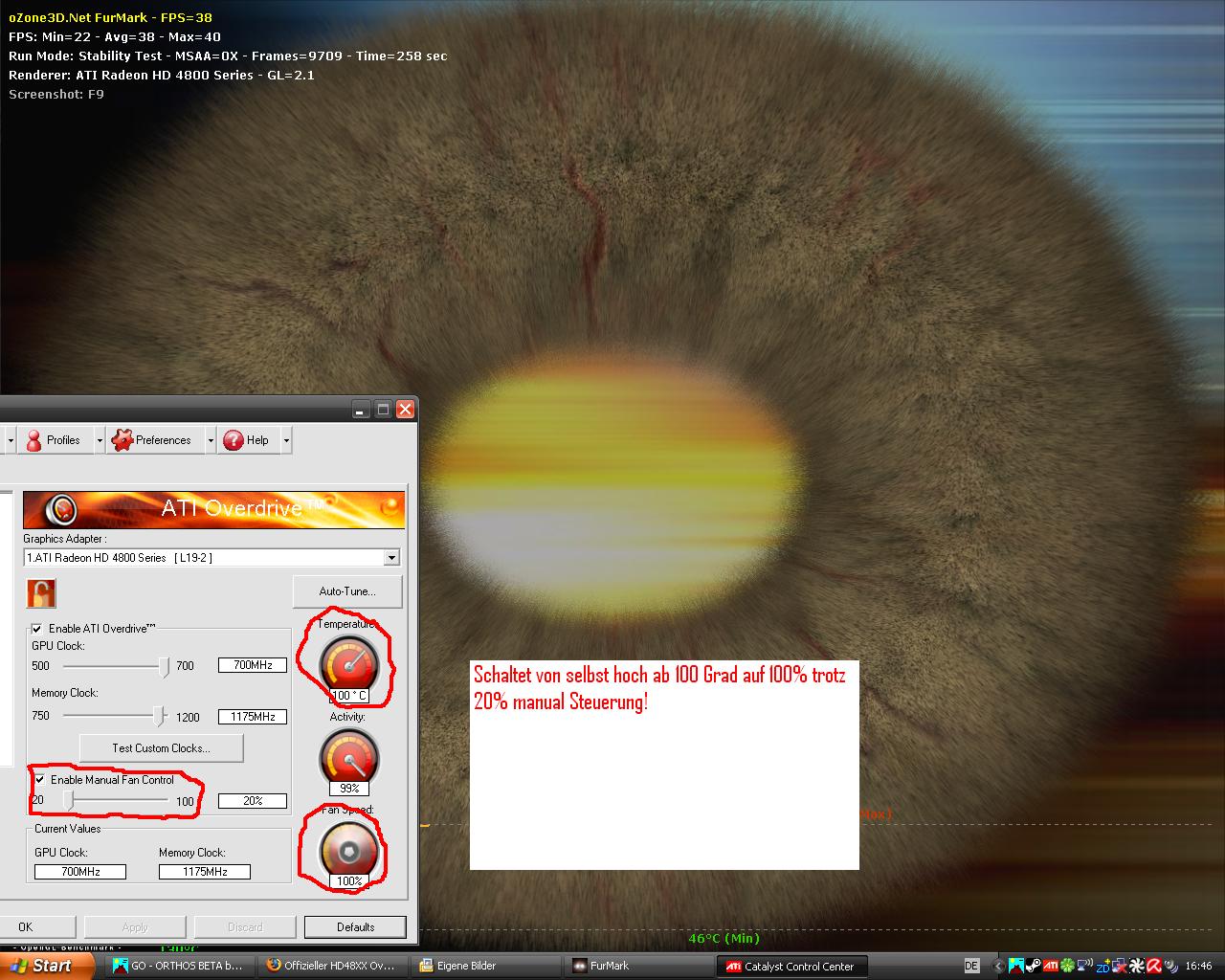This screenshot has width=1225, height=980.
Task: Click the Discard button
Action: click(245, 926)
